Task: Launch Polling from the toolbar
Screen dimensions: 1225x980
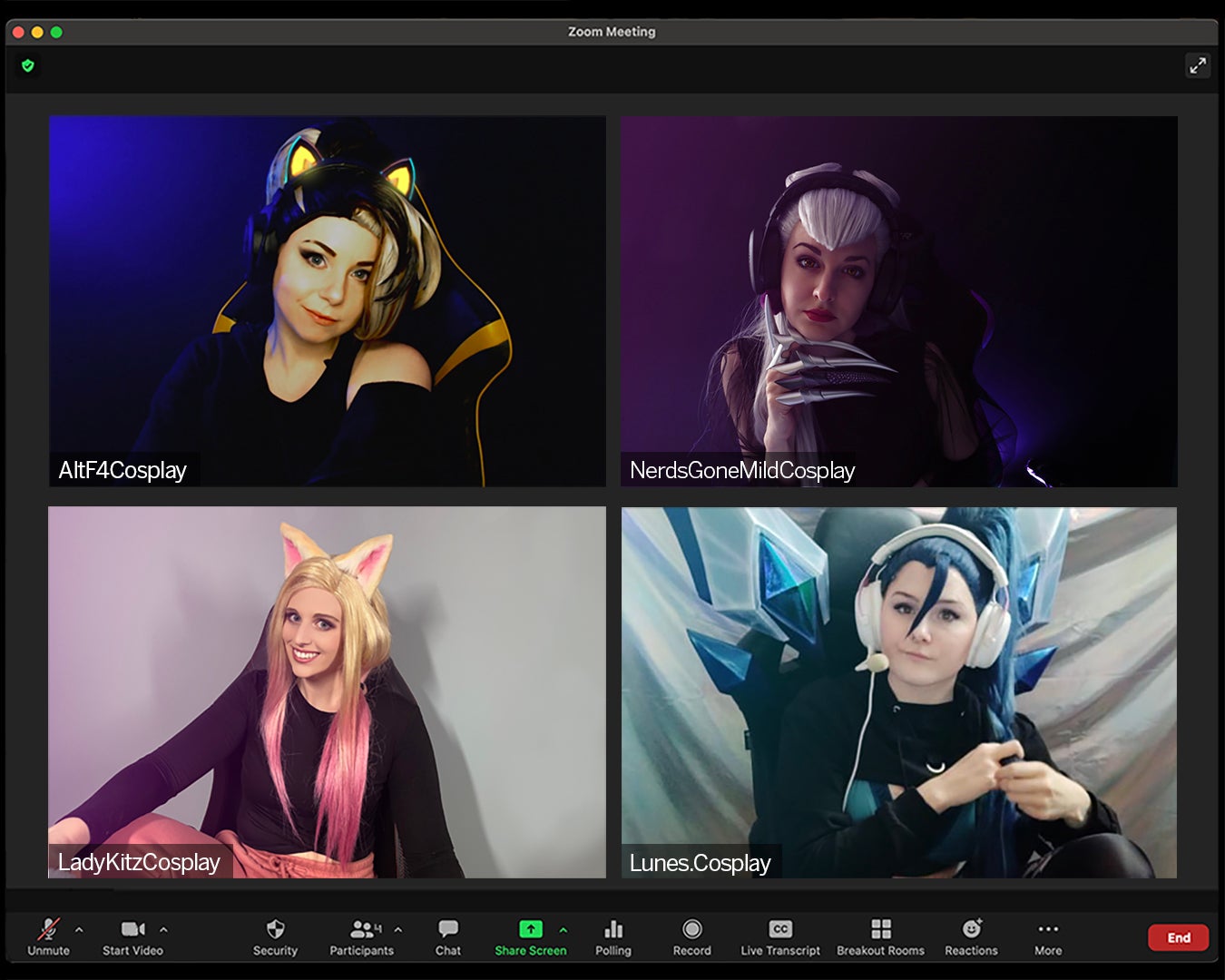Action: coord(613,935)
